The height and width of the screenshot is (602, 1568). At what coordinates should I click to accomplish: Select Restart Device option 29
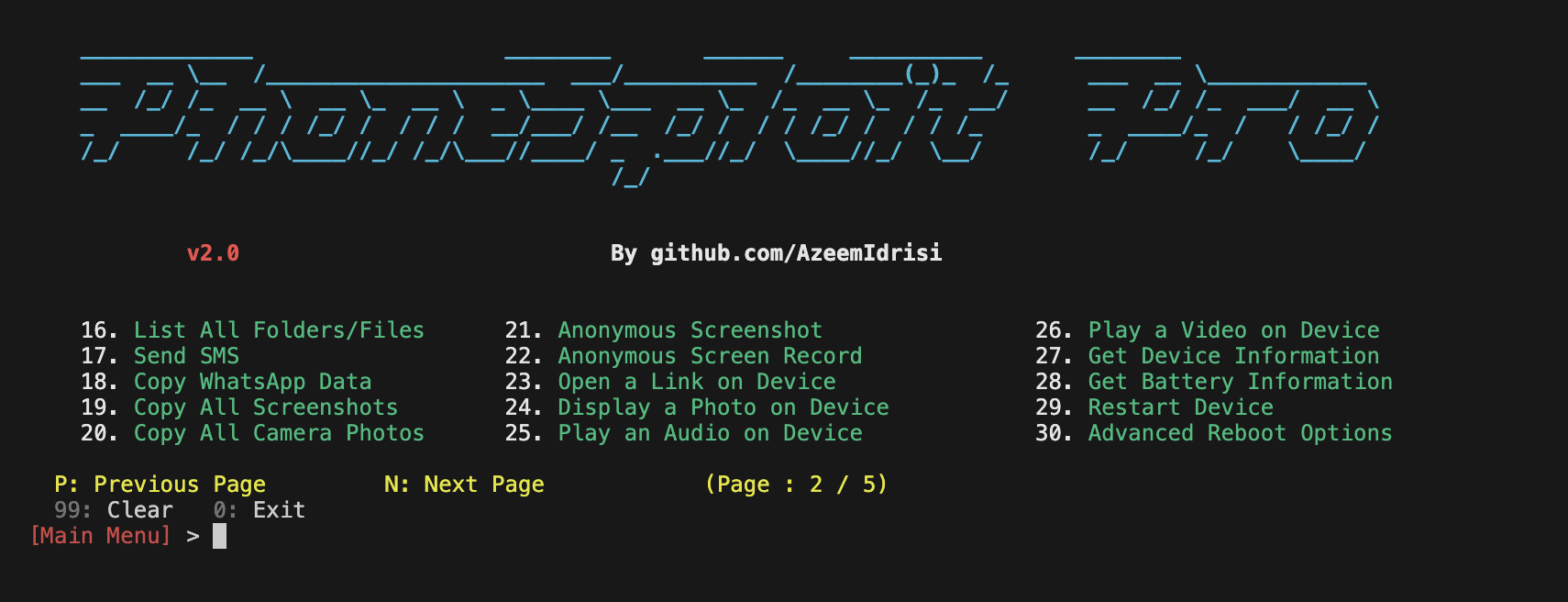click(x=1154, y=407)
